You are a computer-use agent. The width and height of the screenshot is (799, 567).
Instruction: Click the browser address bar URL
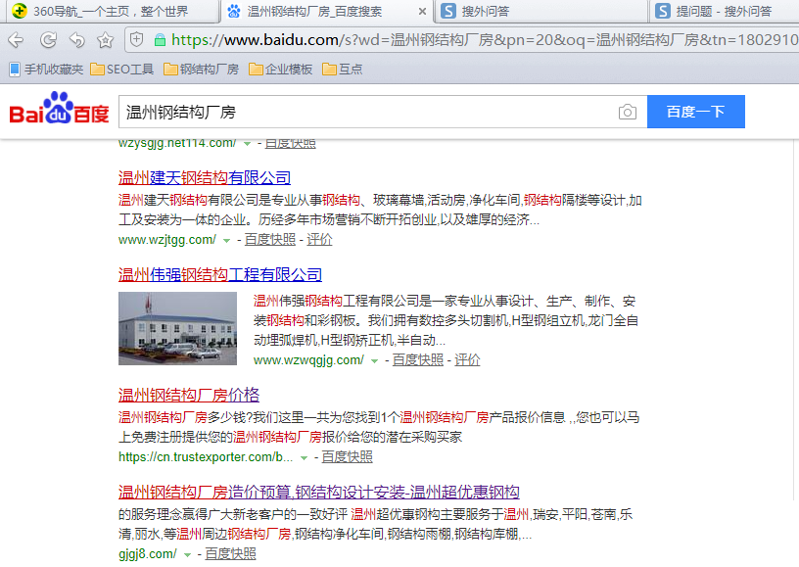(x=484, y=40)
